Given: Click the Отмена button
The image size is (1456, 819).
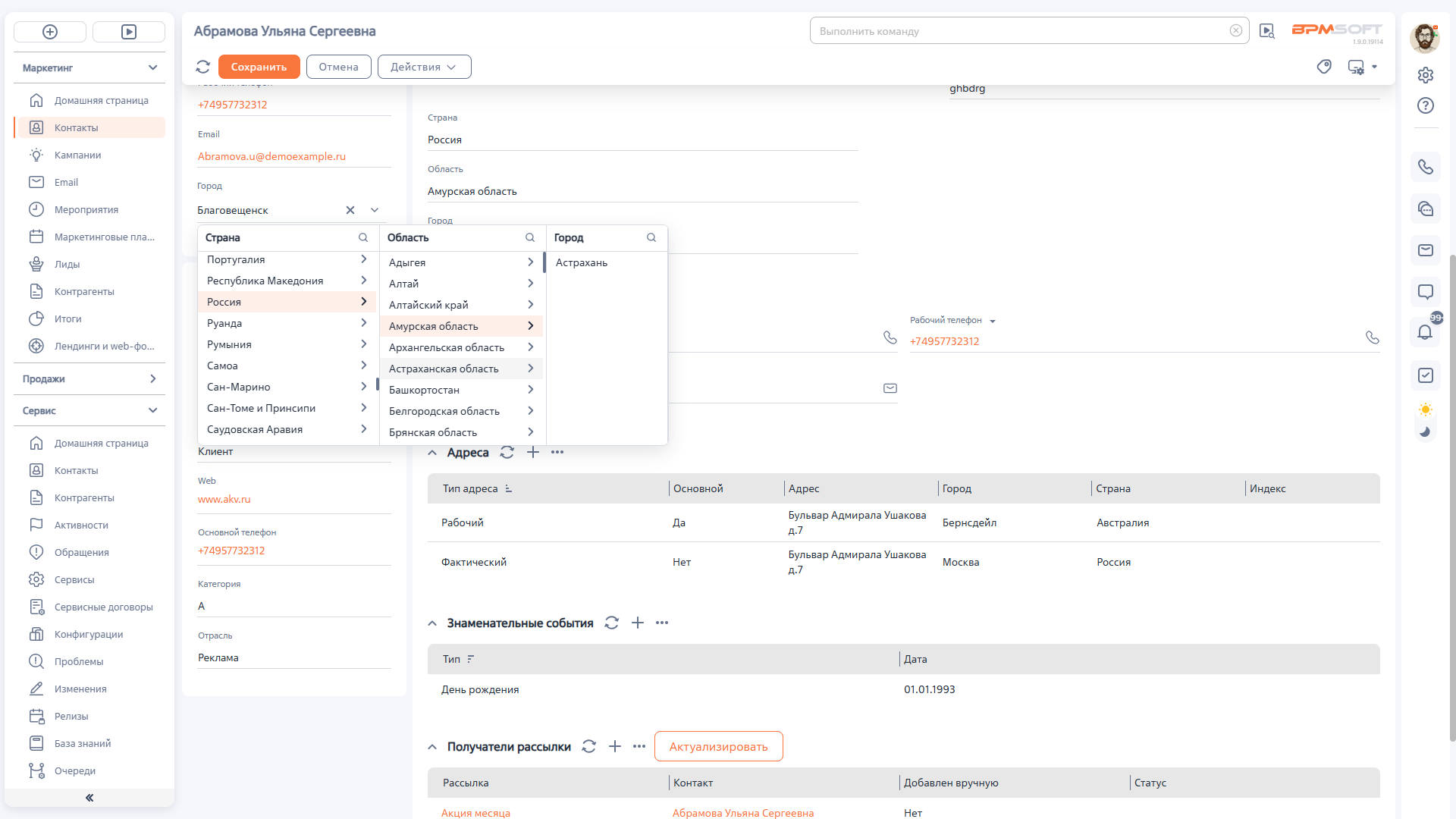Looking at the screenshot, I should [338, 67].
